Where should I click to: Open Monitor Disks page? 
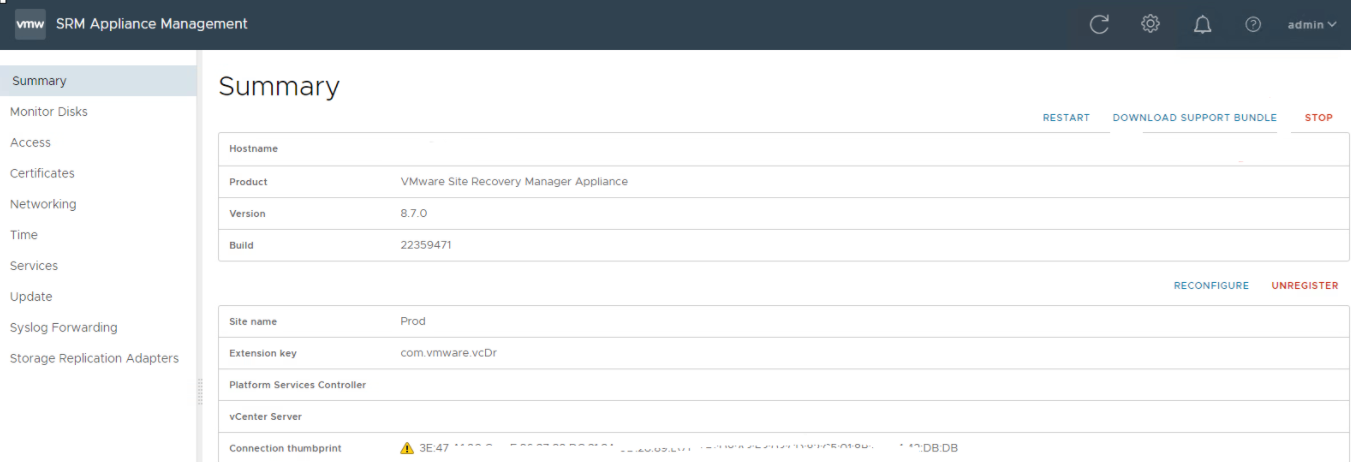tap(49, 112)
